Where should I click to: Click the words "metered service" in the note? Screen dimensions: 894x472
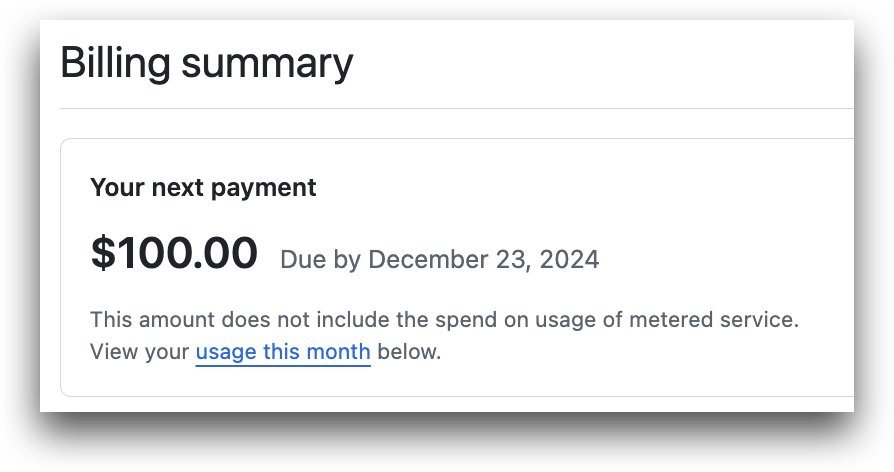coord(714,319)
